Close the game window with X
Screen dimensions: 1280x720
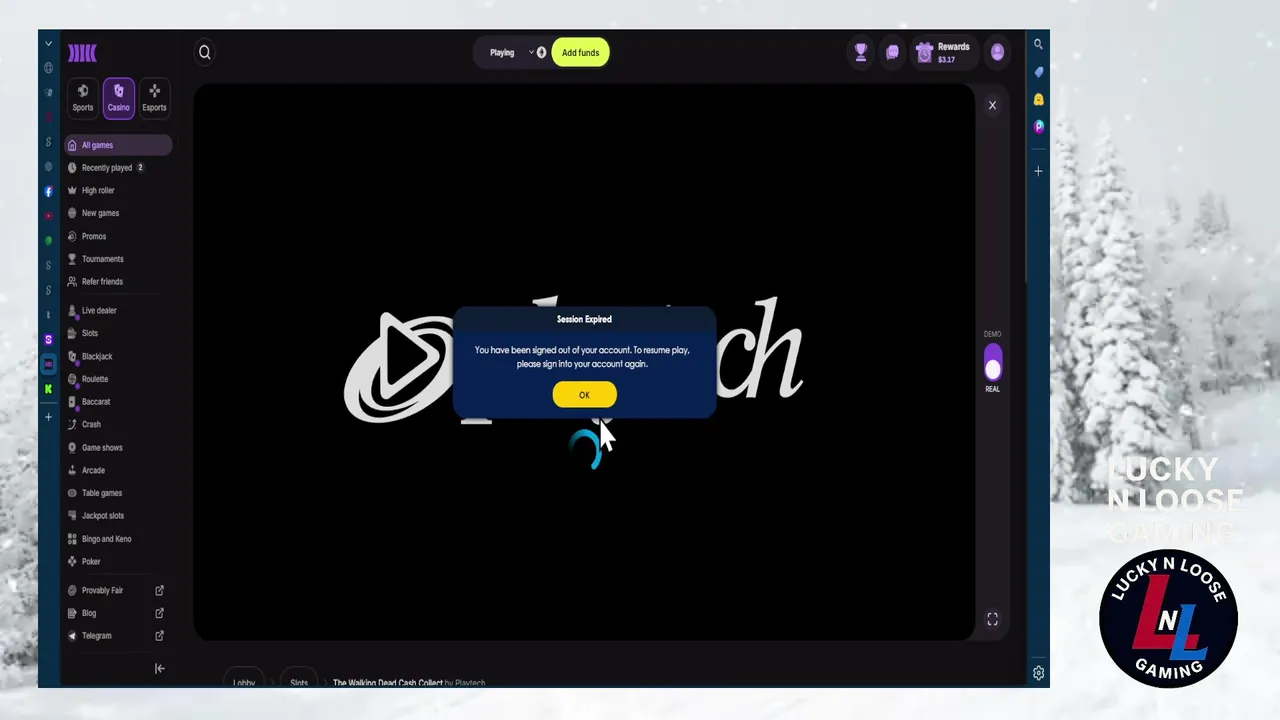992,105
